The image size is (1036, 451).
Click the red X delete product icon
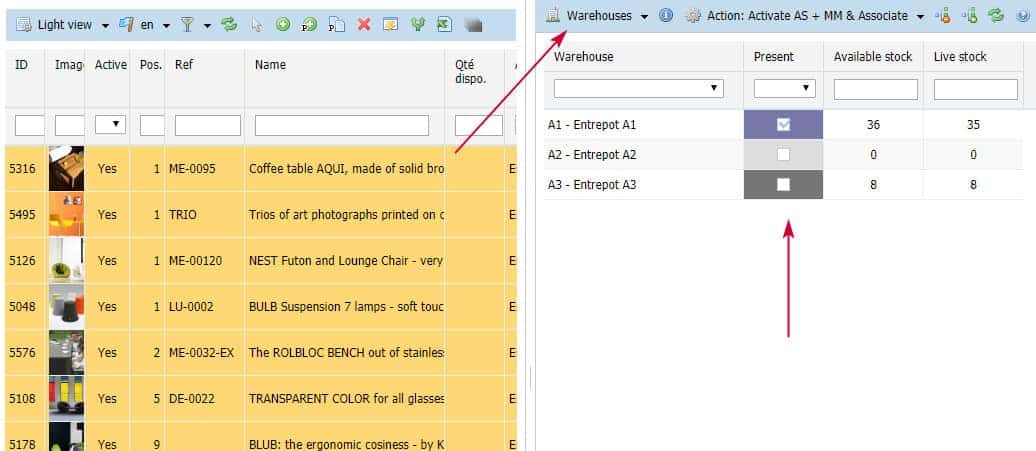tap(364, 25)
